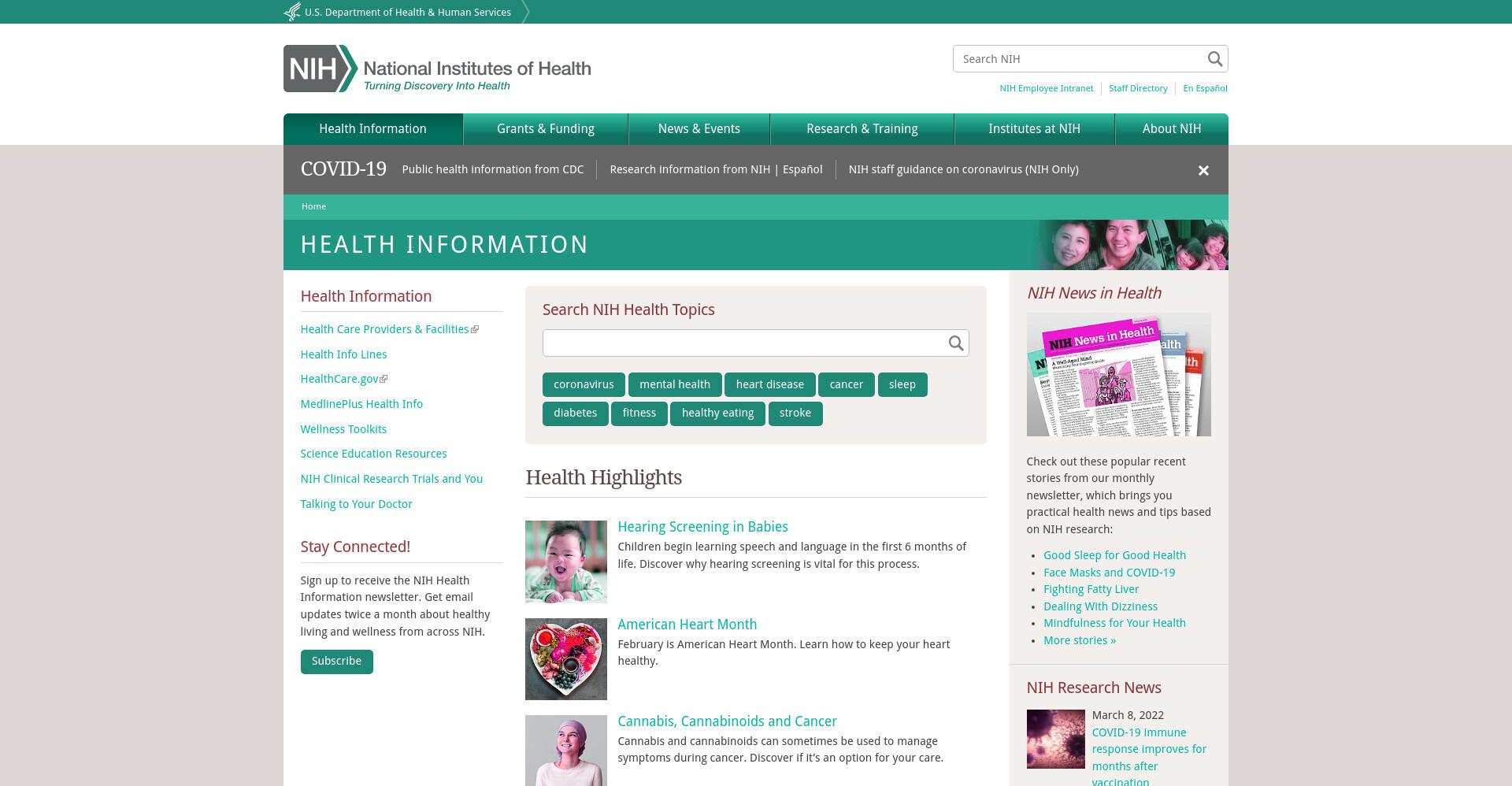Open Public health information from CDC
Screen dimensions: 1512x786
tap(493, 169)
